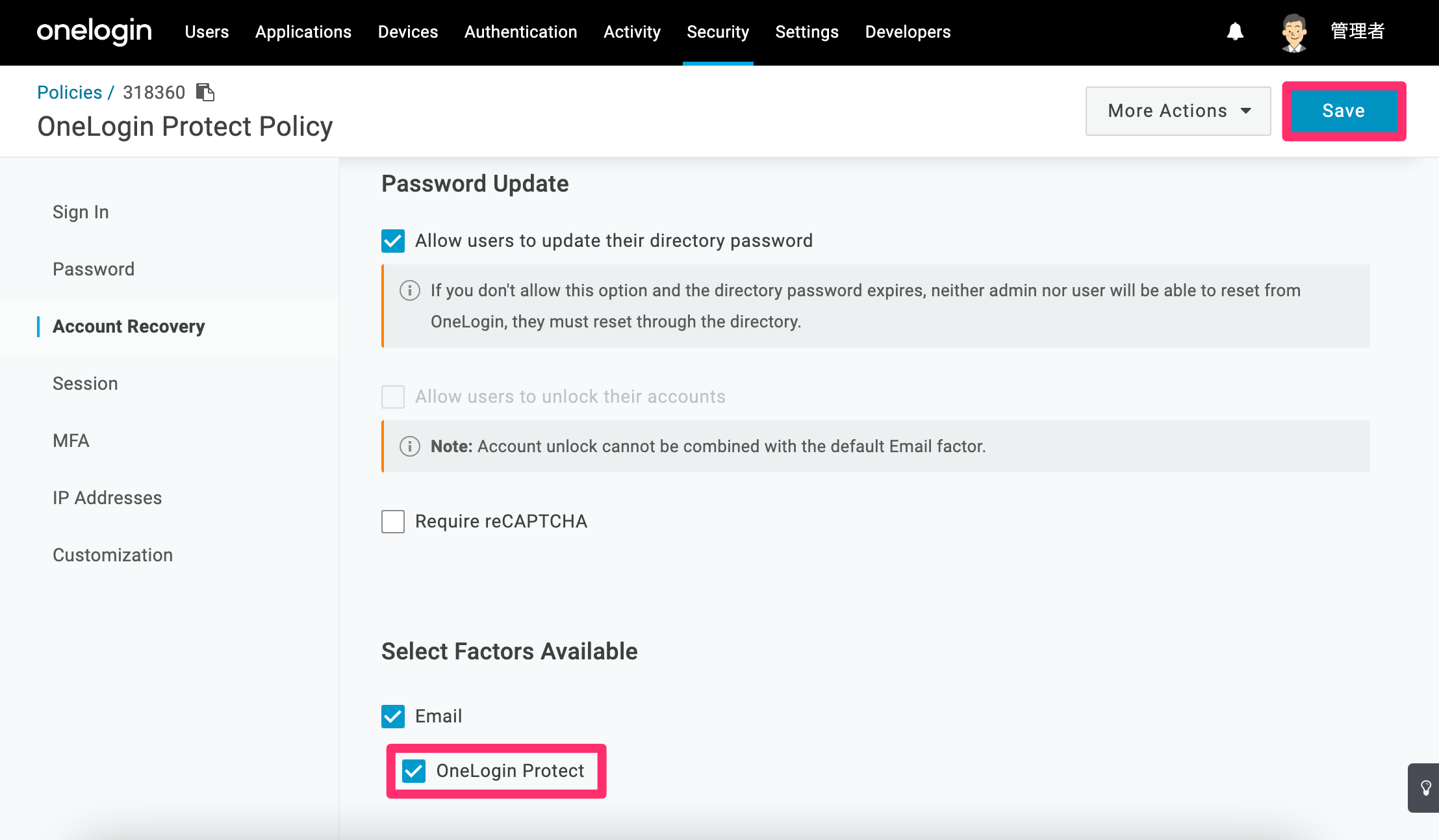This screenshot has height=840, width=1439.
Task: Open the Applications menu
Action: coord(303,32)
